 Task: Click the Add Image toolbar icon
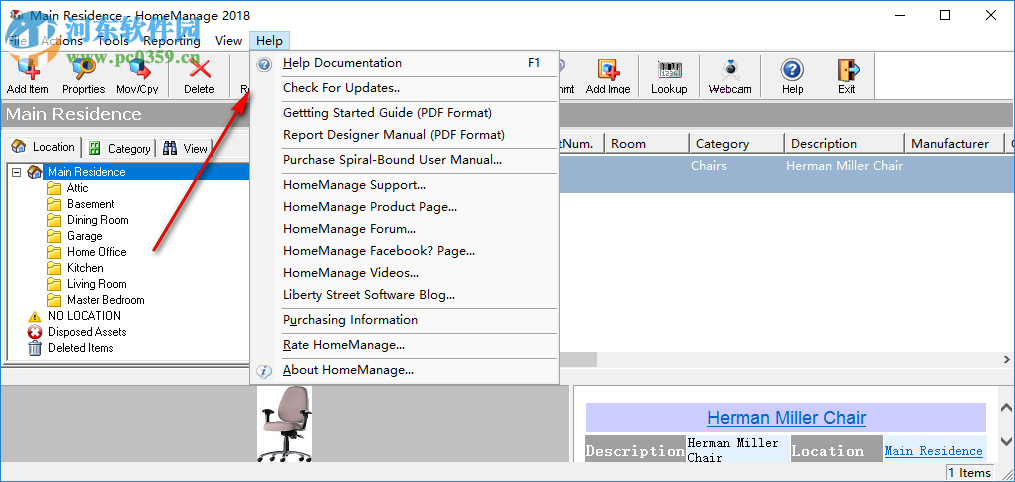pos(608,76)
